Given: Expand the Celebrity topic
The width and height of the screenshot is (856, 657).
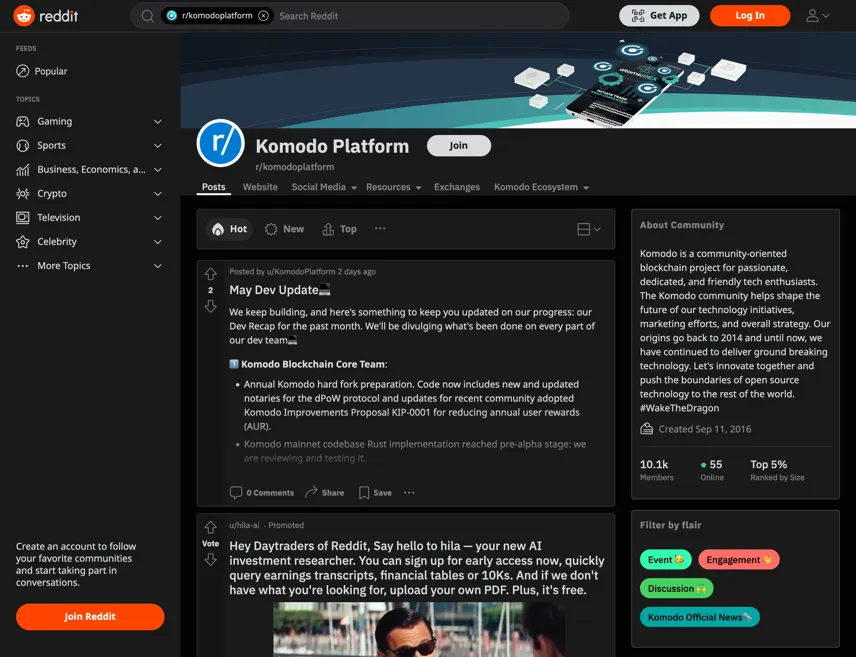Looking at the screenshot, I should [x=158, y=241].
